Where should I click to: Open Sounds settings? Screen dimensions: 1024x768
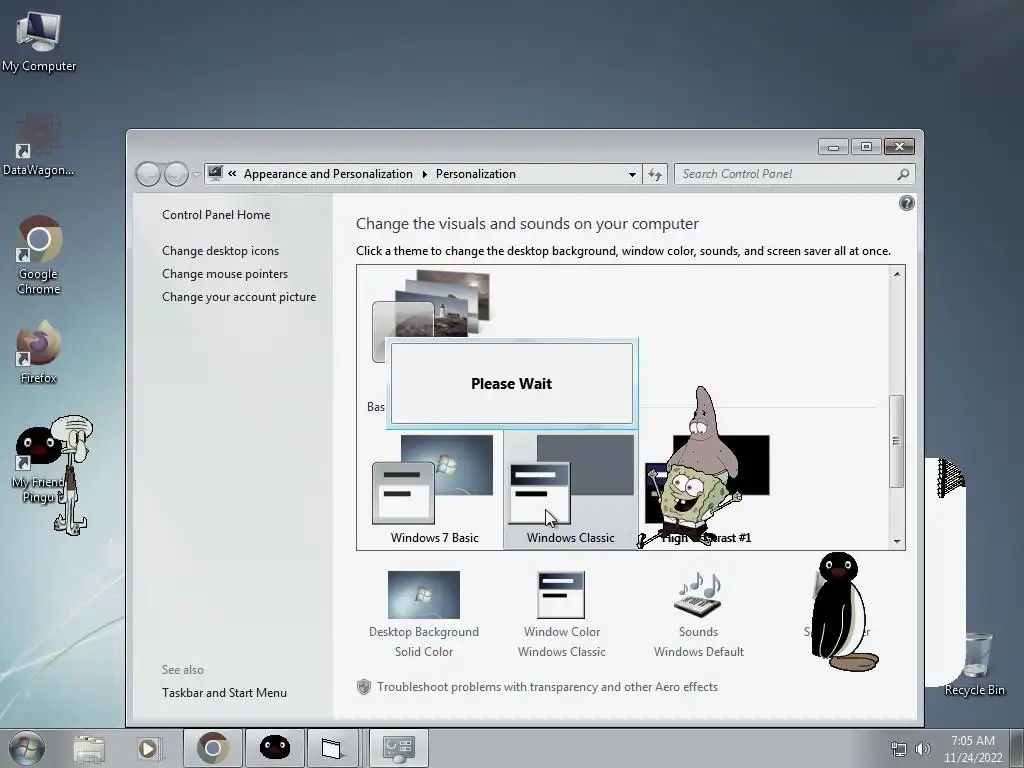click(x=699, y=614)
